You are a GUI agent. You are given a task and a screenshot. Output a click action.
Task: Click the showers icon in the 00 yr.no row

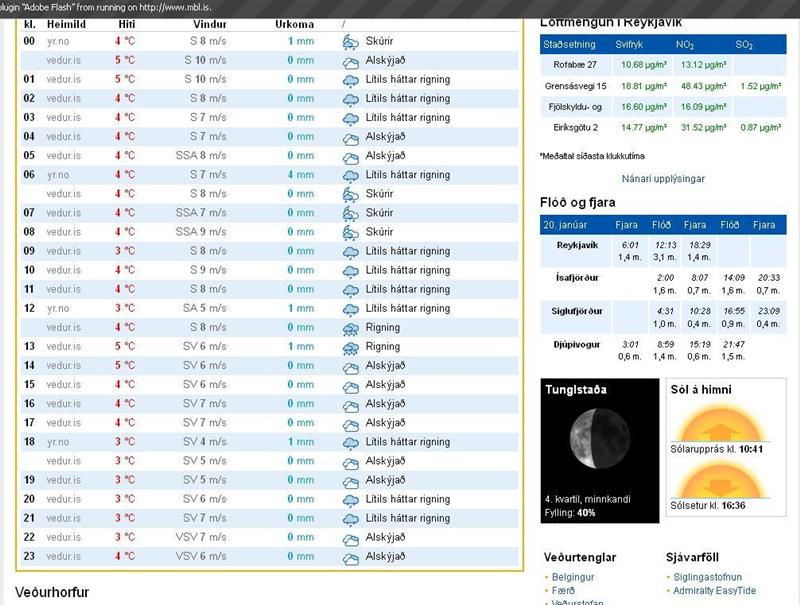[x=351, y=42]
